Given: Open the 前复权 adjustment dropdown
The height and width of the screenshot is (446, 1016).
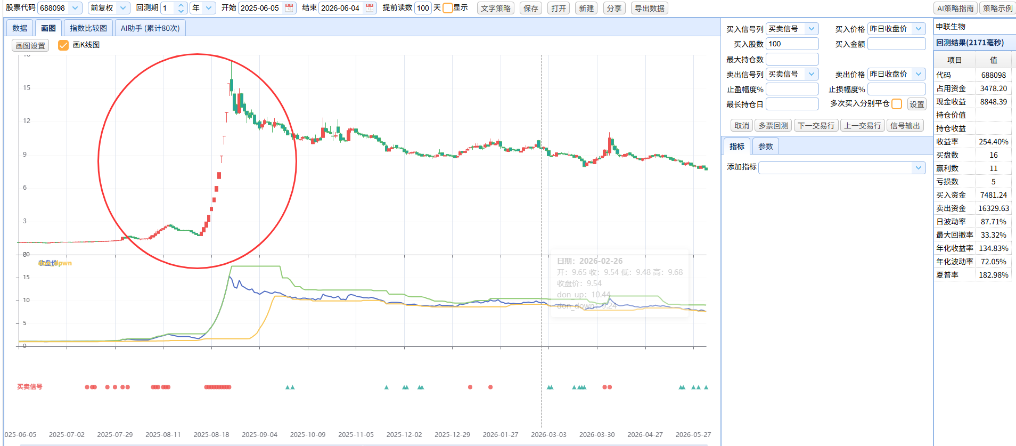Looking at the screenshot, I should 124,8.
